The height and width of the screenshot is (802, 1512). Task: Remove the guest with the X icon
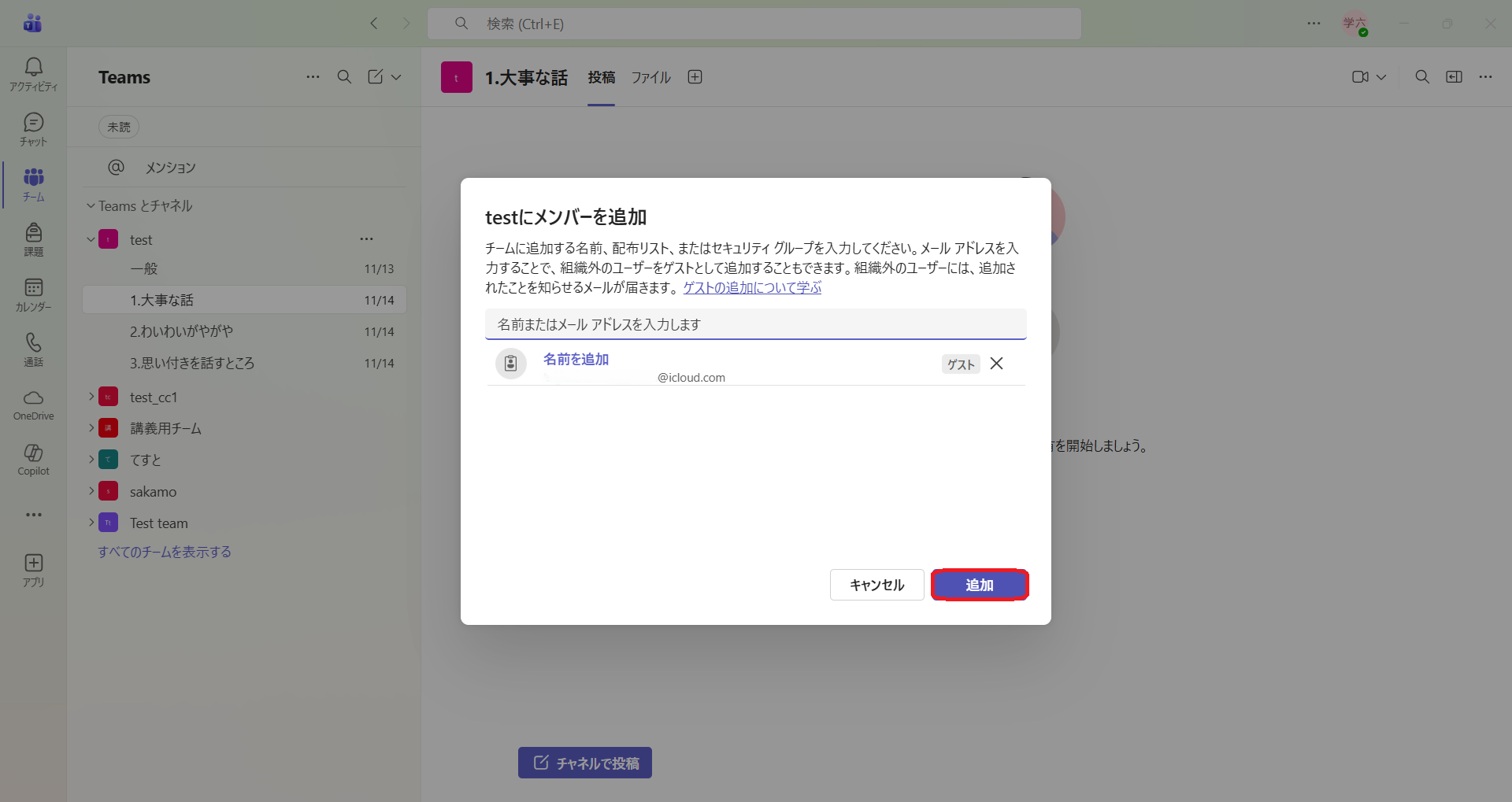click(996, 364)
